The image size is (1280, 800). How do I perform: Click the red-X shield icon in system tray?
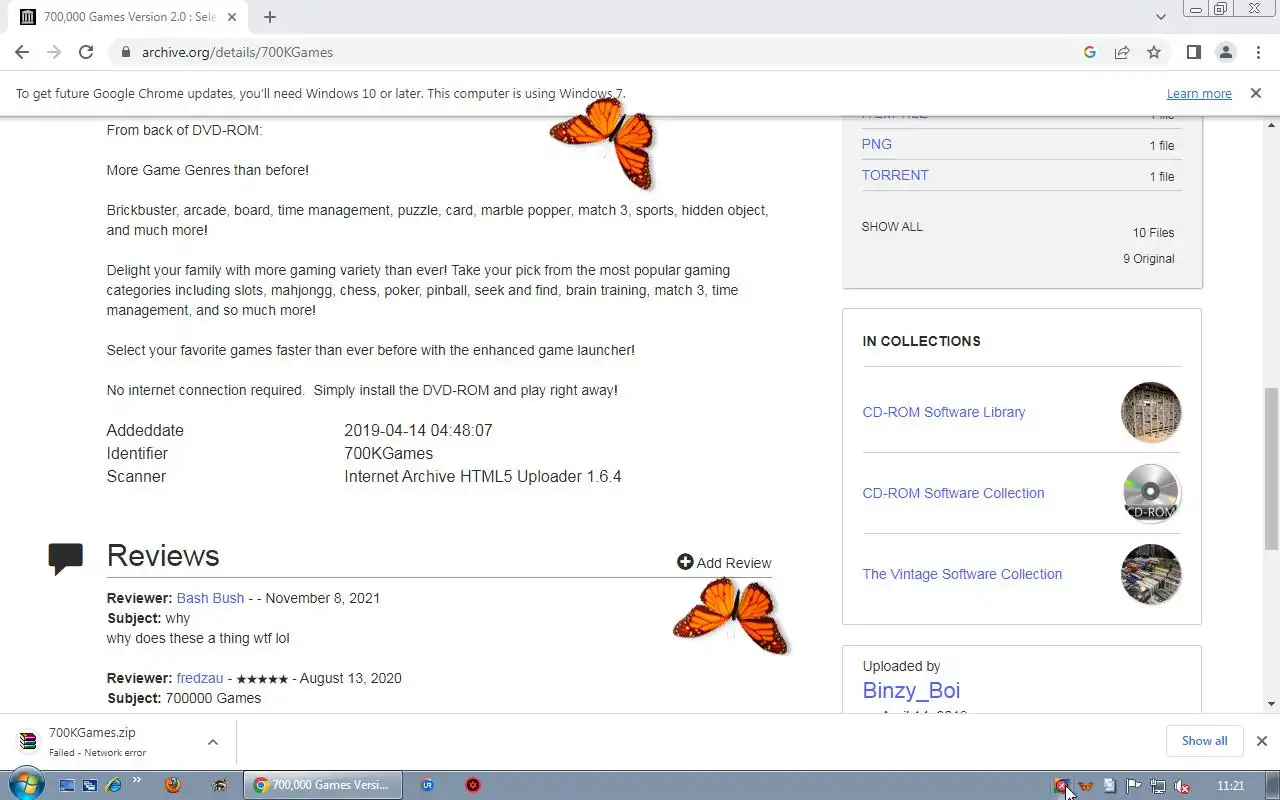tap(1061, 786)
